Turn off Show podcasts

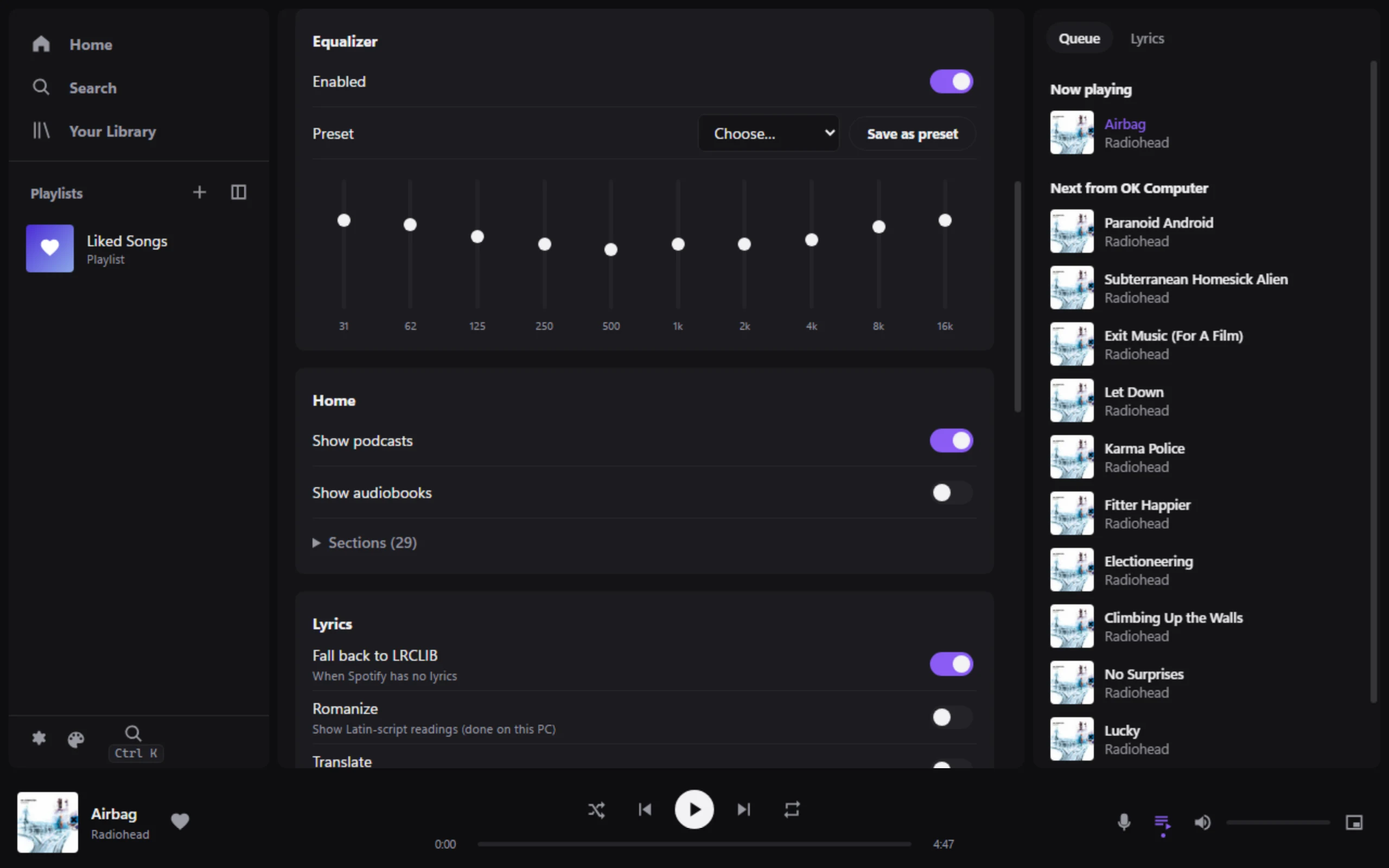(x=951, y=441)
